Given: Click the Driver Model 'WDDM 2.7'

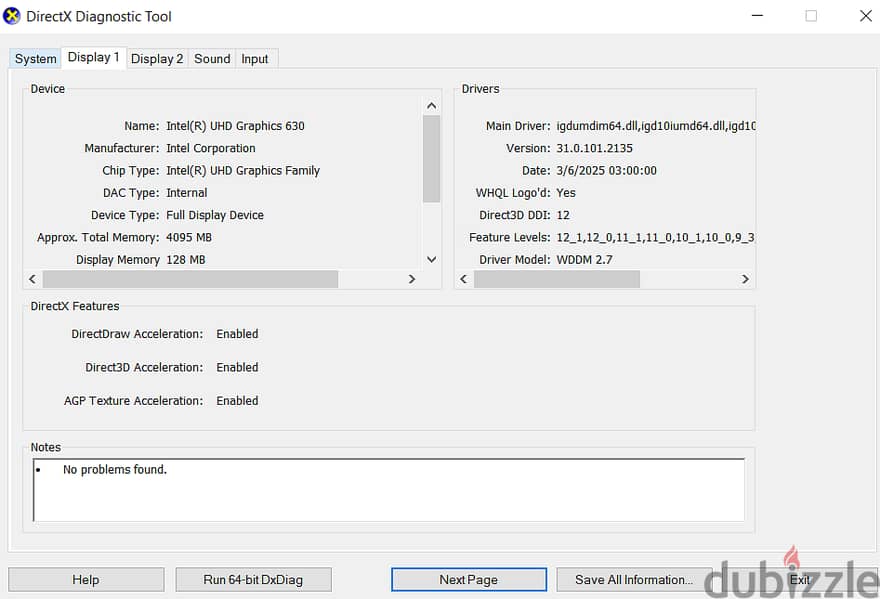Looking at the screenshot, I should (584, 260).
